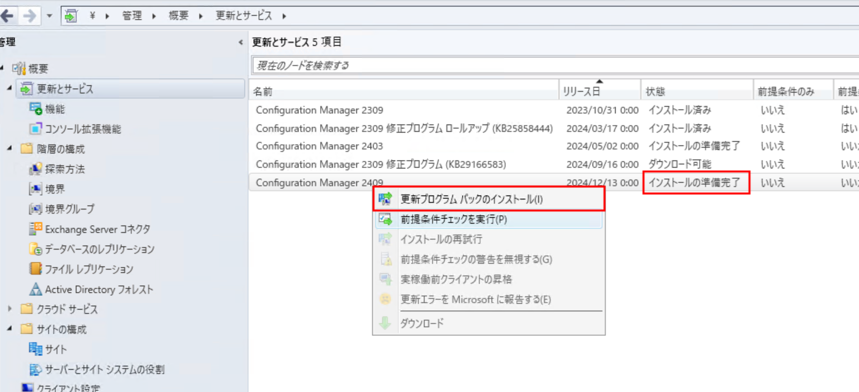
Task: Click the back navigation arrow
Action: (x=6, y=16)
